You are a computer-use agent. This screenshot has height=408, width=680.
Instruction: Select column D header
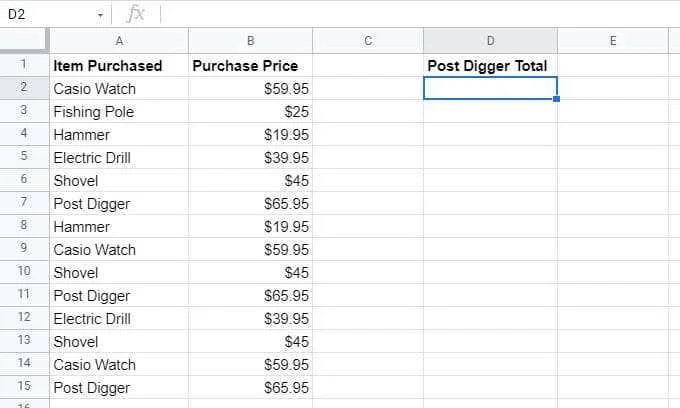coord(490,41)
